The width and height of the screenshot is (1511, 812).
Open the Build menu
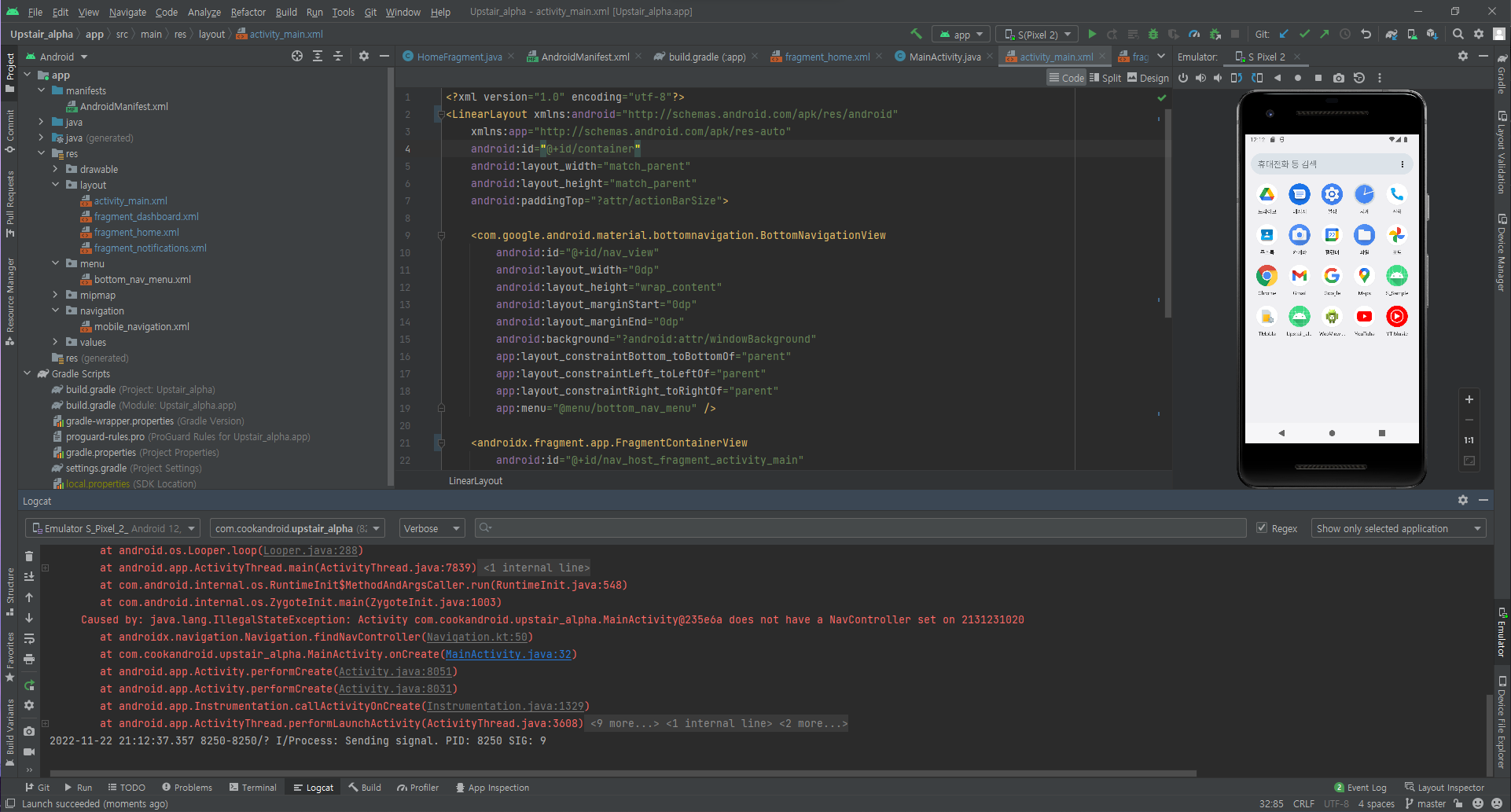[286, 12]
